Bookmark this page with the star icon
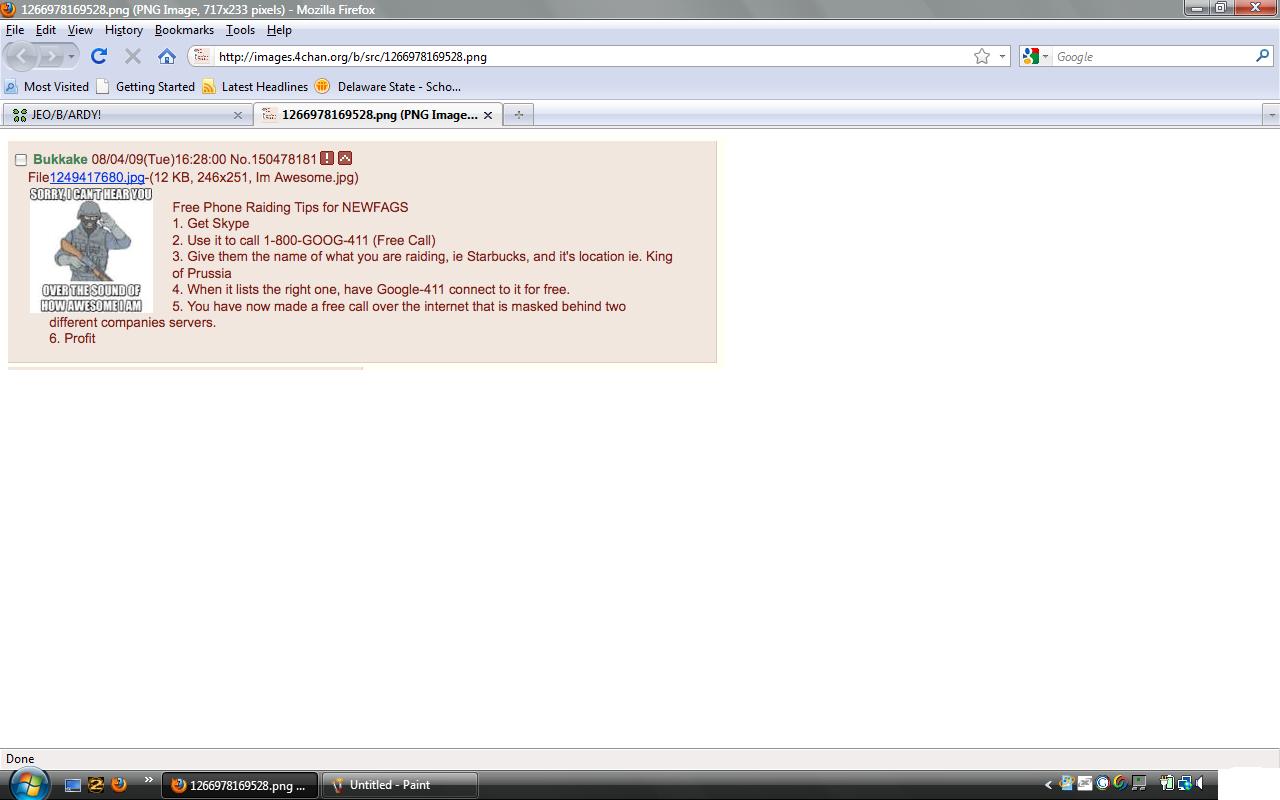This screenshot has width=1280, height=800. click(982, 57)
